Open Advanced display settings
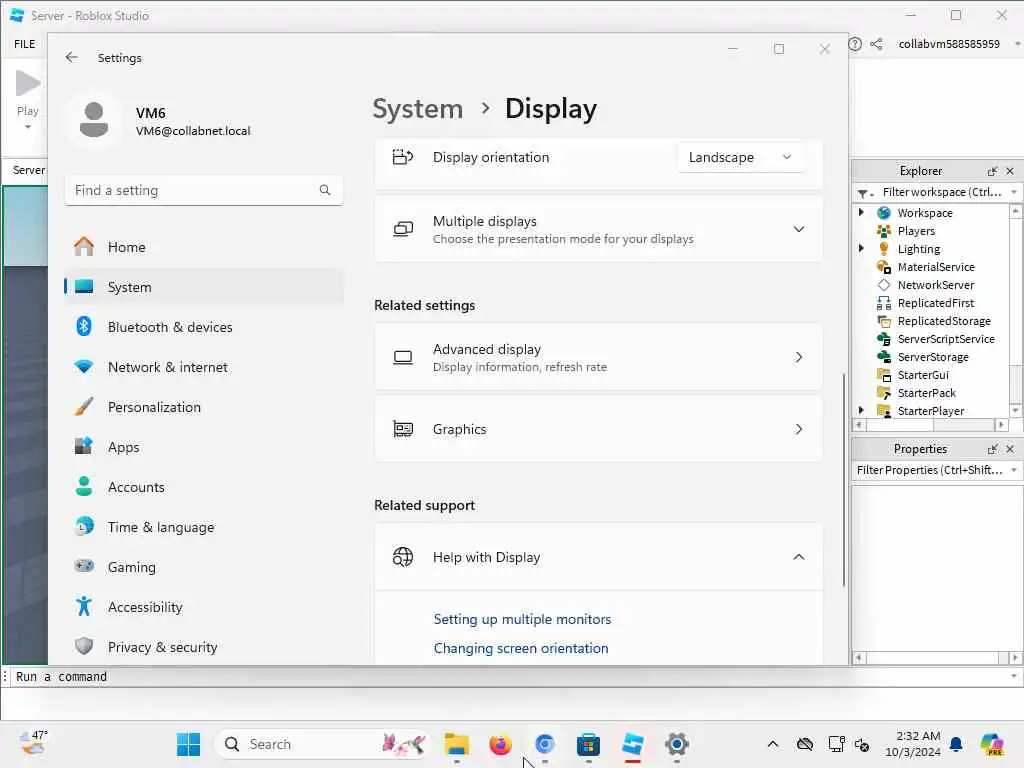This screenshot has height=768, width=1024. pyautogui.click(x=598, y=357)
